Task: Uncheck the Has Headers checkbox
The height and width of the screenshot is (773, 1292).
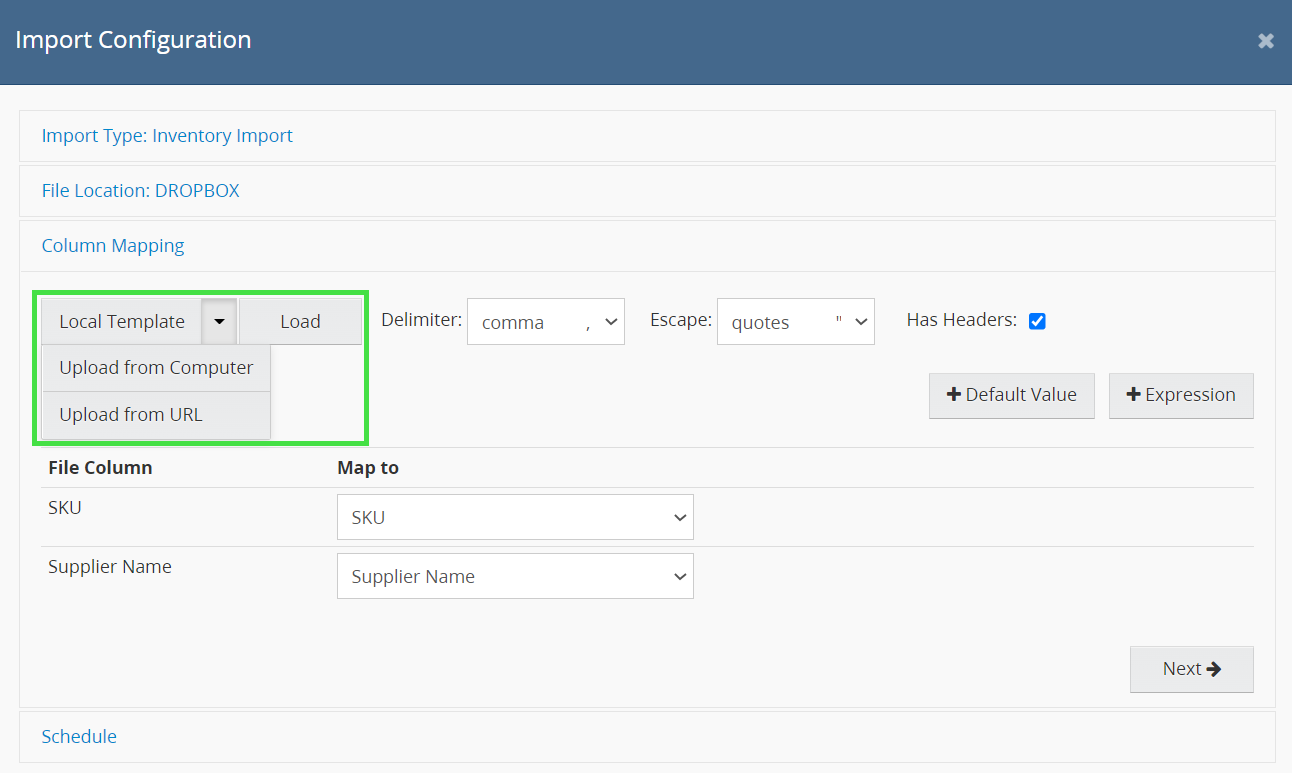Action: coord(1037,321)
